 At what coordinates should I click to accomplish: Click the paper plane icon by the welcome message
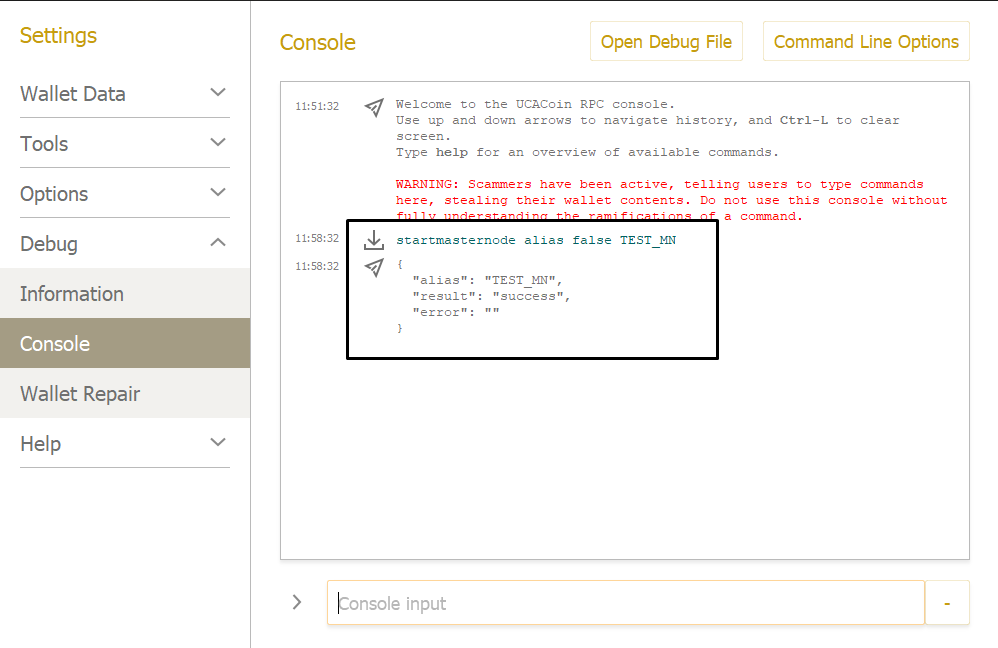click(x=374, y=107)
